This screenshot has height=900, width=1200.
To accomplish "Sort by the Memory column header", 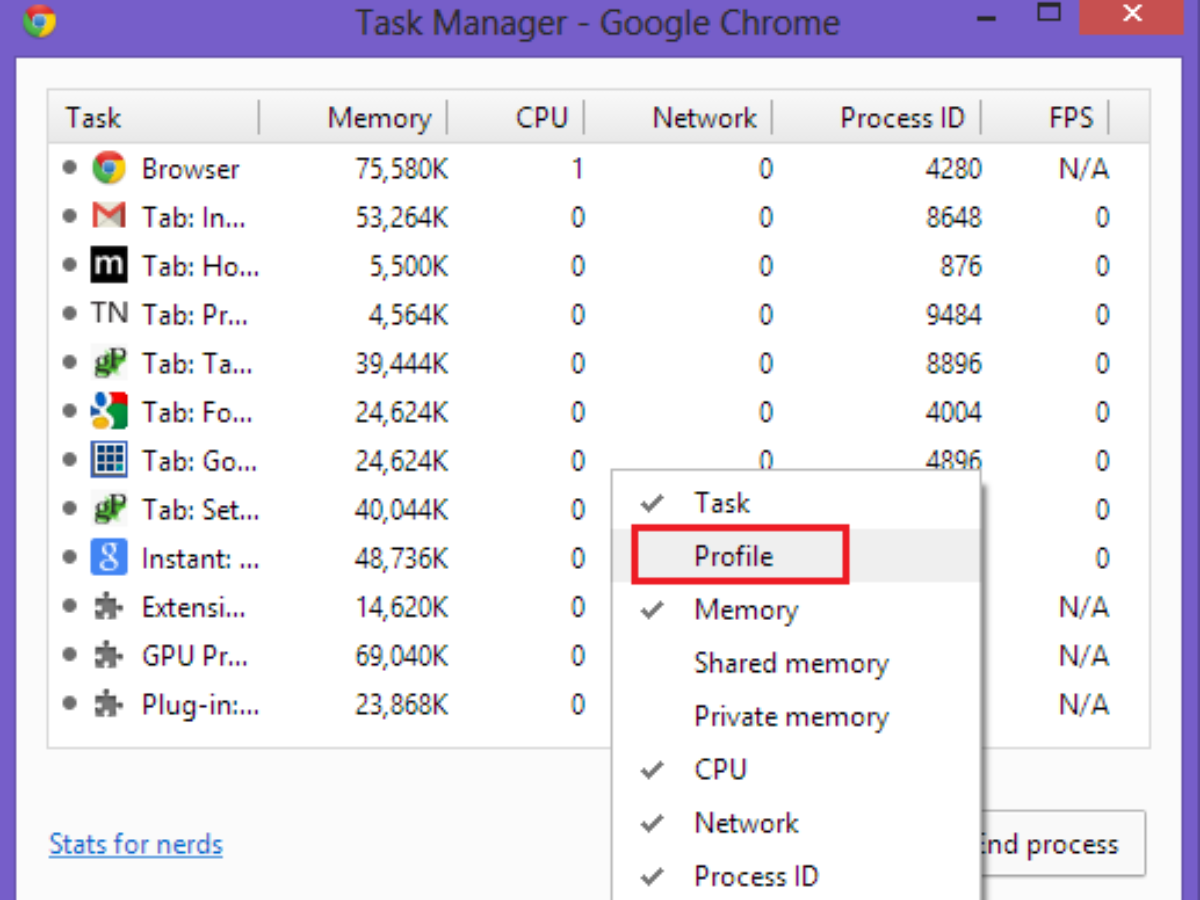I will tap(354, 118).
